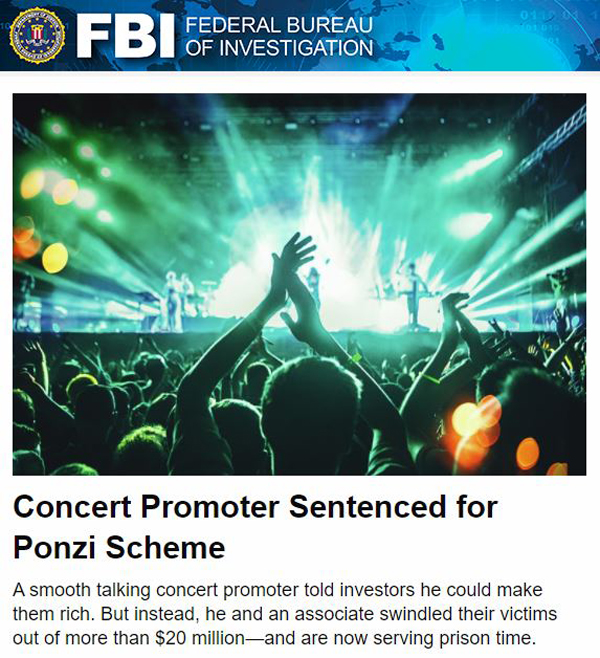This screenshot has height=658, width=600.
Task: Open the Federal Bureau of Investigation title text
Action: coord(279,36)
